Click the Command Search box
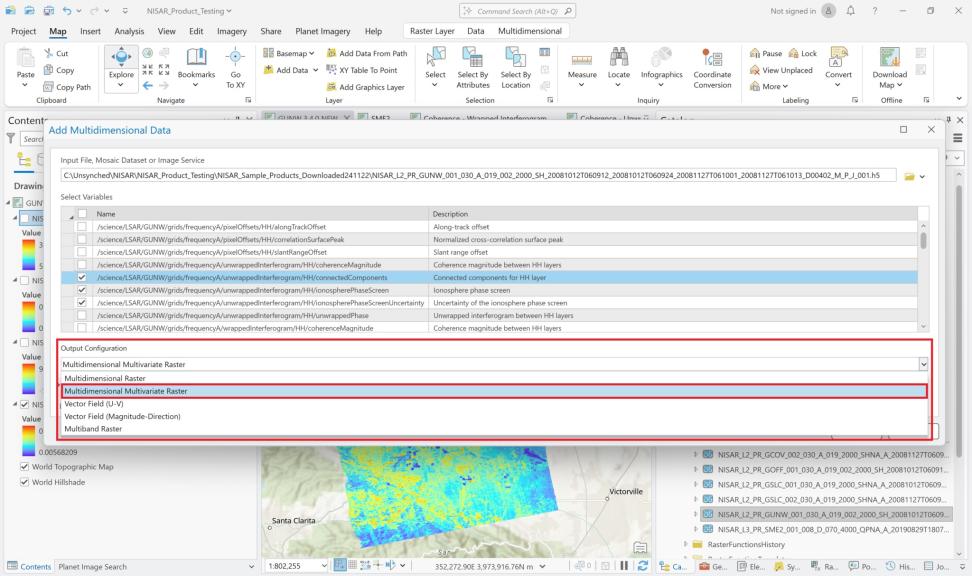The height and width of the screenshot is (576, 972). [518, 11]
